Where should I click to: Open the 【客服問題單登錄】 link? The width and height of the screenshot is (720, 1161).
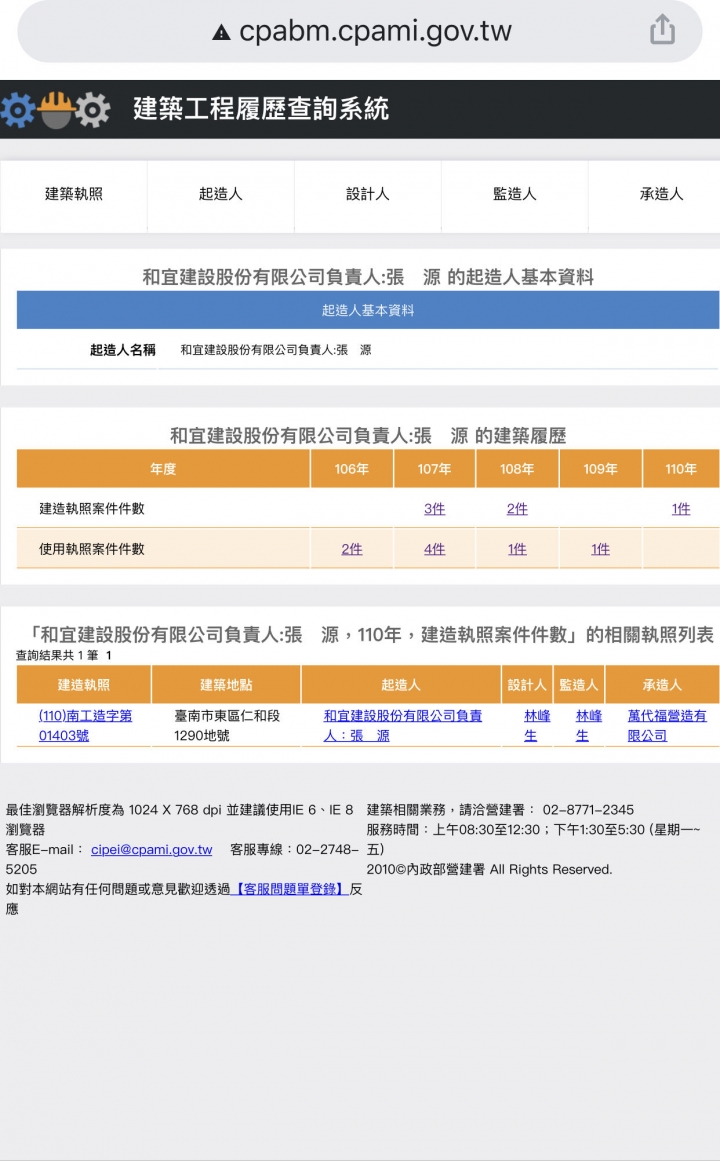click(290, 889)
